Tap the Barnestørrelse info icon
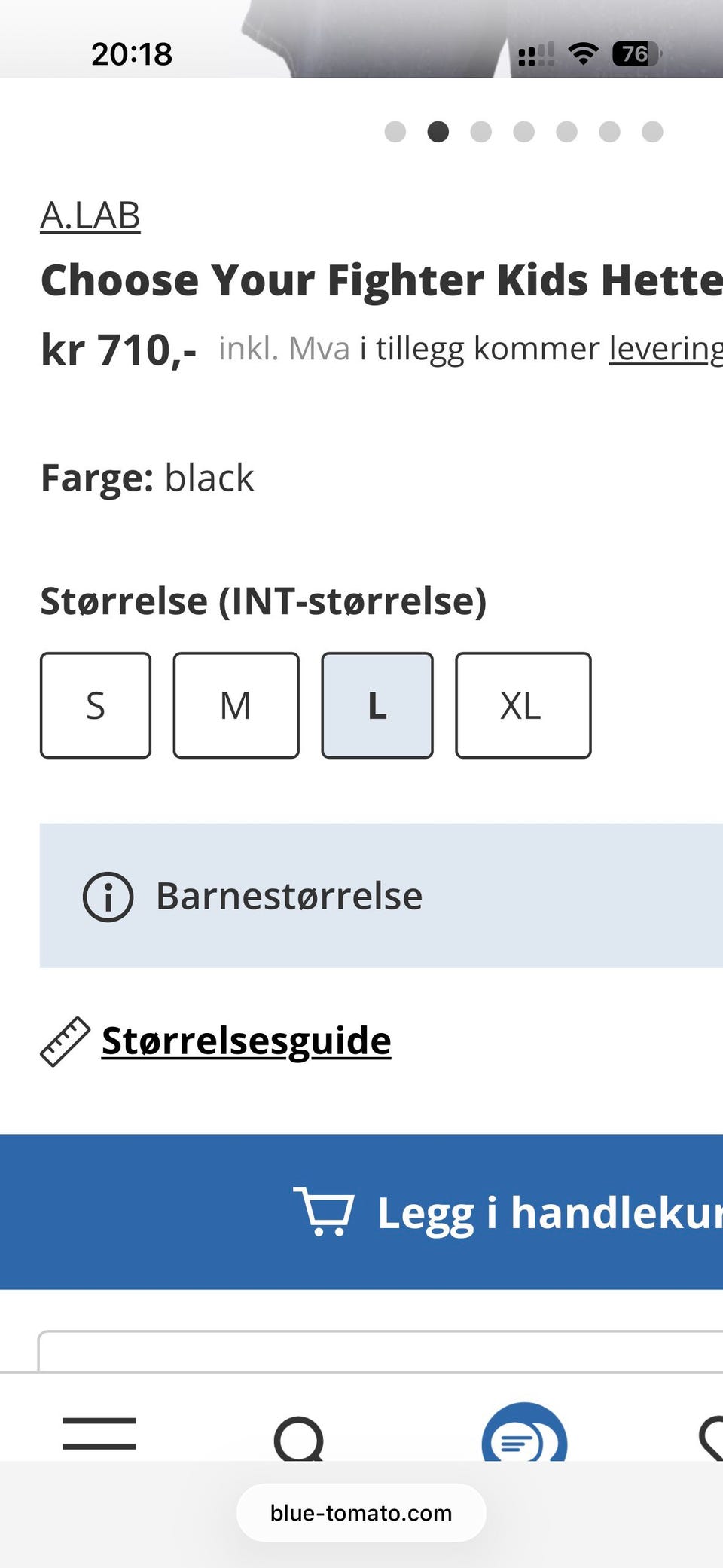Screen dimensions: 723x1568 pyautogui.click(x=108, y=897)
